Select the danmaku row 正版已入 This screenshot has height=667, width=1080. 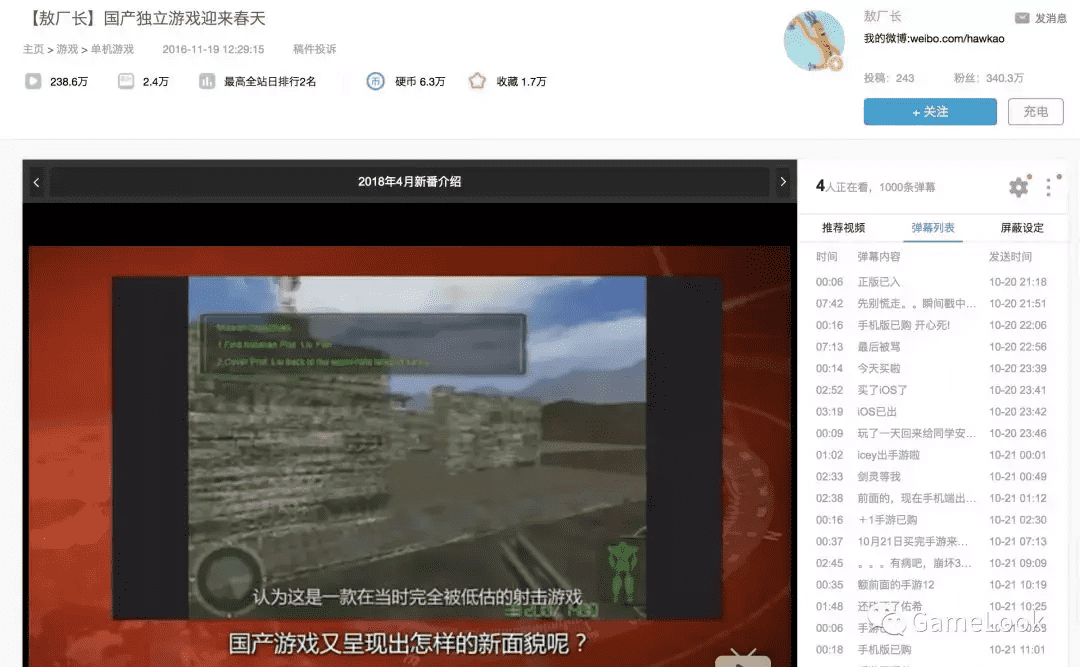pos(931,282)
